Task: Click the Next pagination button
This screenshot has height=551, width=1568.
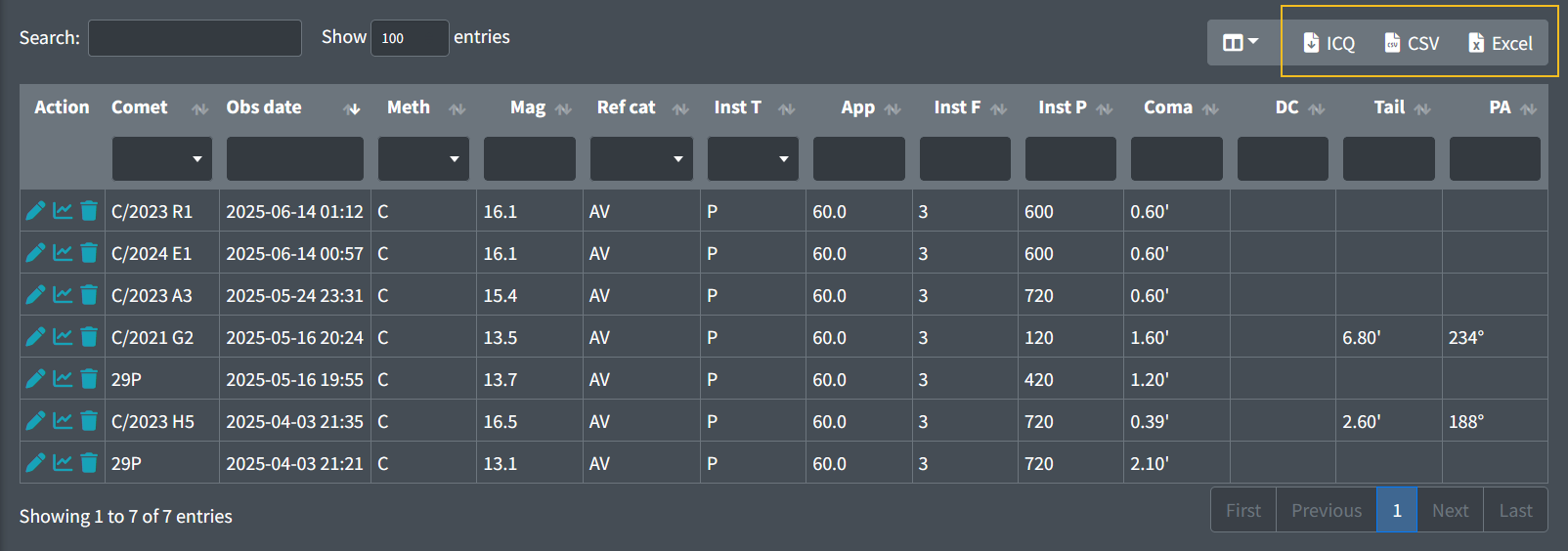Action: (x=1451, y=510)
